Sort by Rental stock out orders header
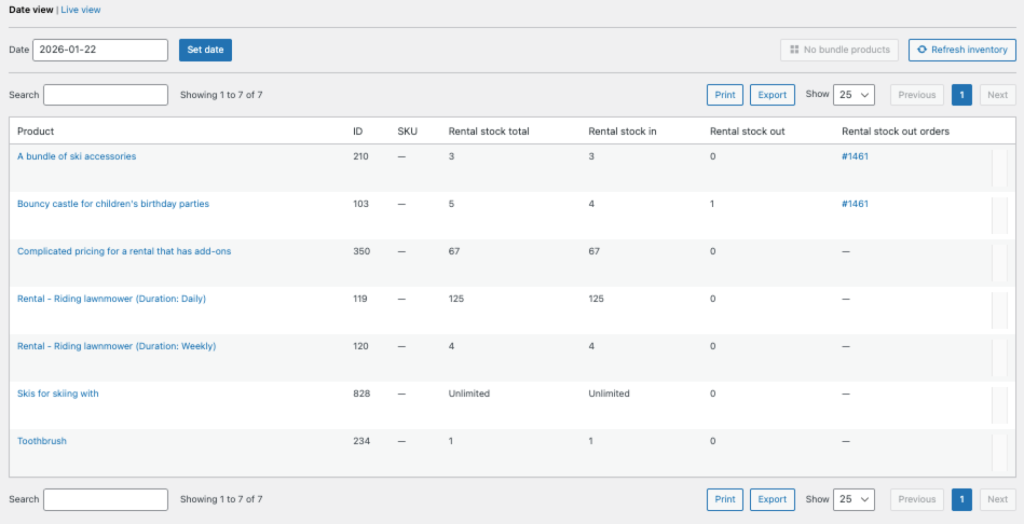Image resolution: width=1024 pixels, height=524 pixels. [895, 131]
